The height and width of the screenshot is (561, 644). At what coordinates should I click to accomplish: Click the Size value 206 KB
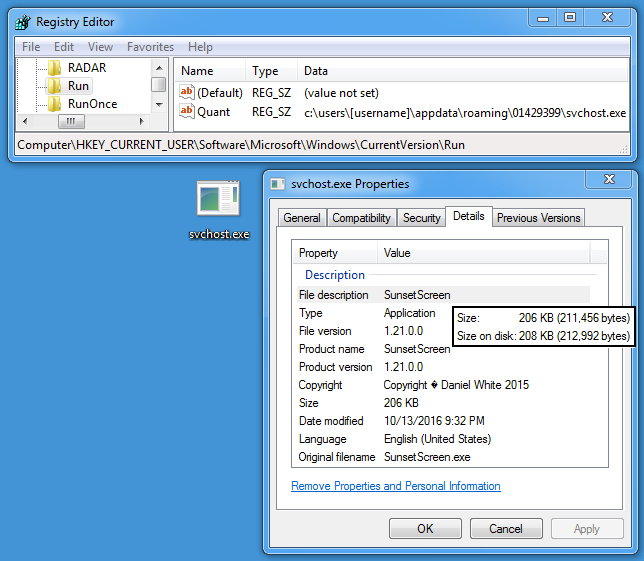(401, 403)
